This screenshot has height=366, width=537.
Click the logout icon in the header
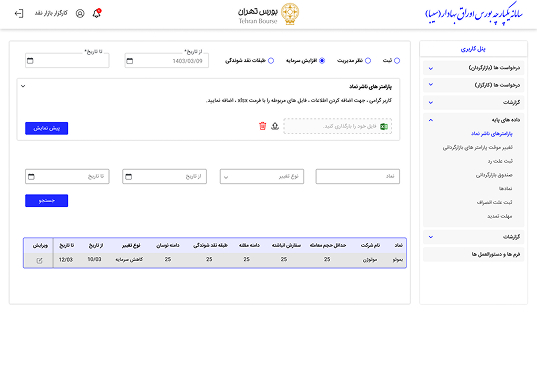[19, 13]
